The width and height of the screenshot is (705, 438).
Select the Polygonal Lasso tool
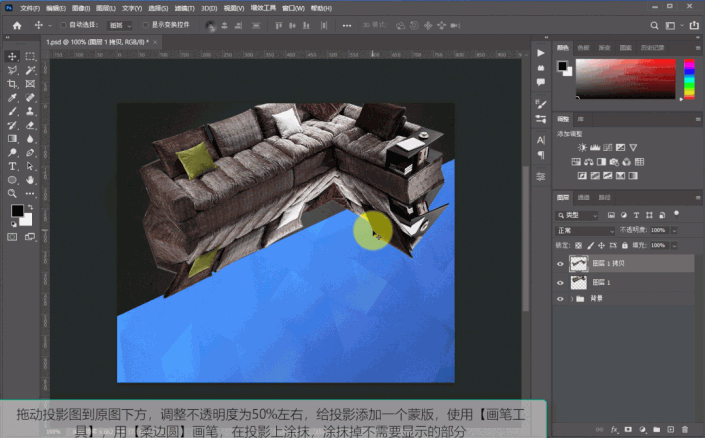(x=12, y=70)
